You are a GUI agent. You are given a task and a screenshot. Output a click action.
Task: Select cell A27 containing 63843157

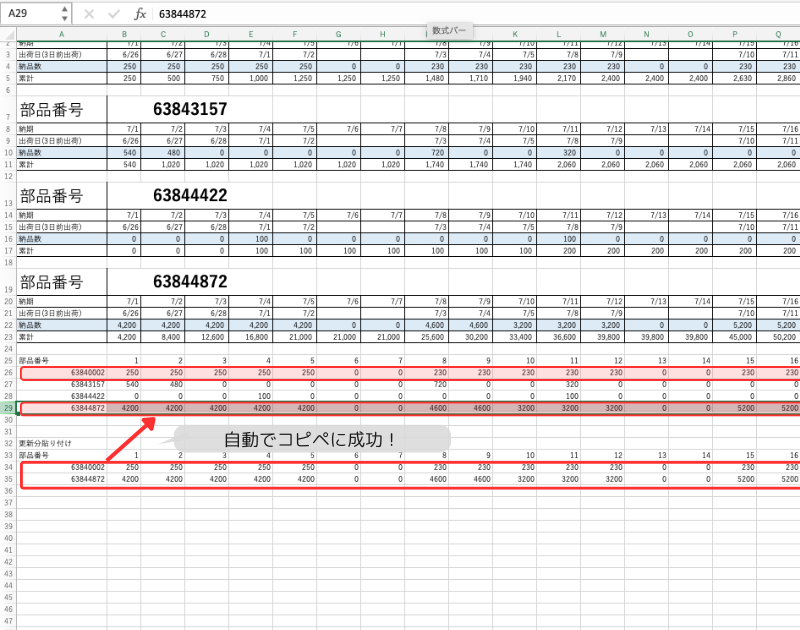pyautogui.click(x=62, y=384)
